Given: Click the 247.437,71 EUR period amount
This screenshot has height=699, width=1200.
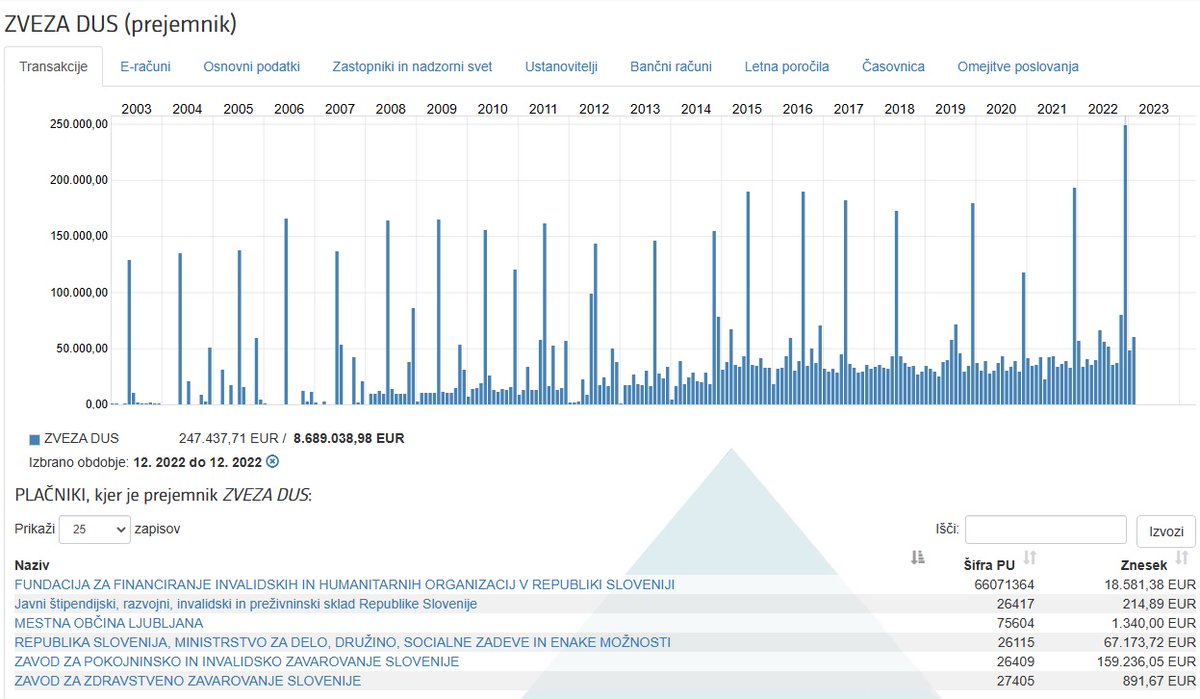Looking at the screenshot, I should (x=229, y=438).
